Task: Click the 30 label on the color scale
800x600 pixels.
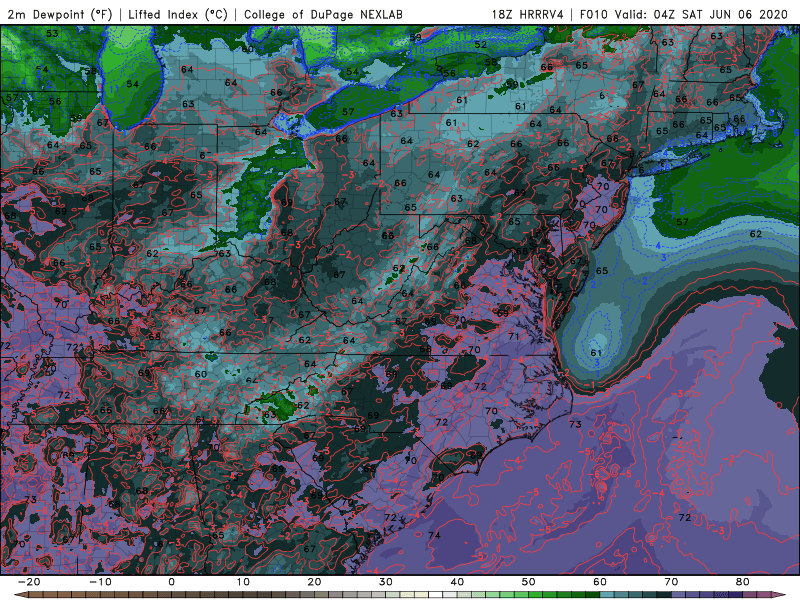Action: click(x=386, y=582)
